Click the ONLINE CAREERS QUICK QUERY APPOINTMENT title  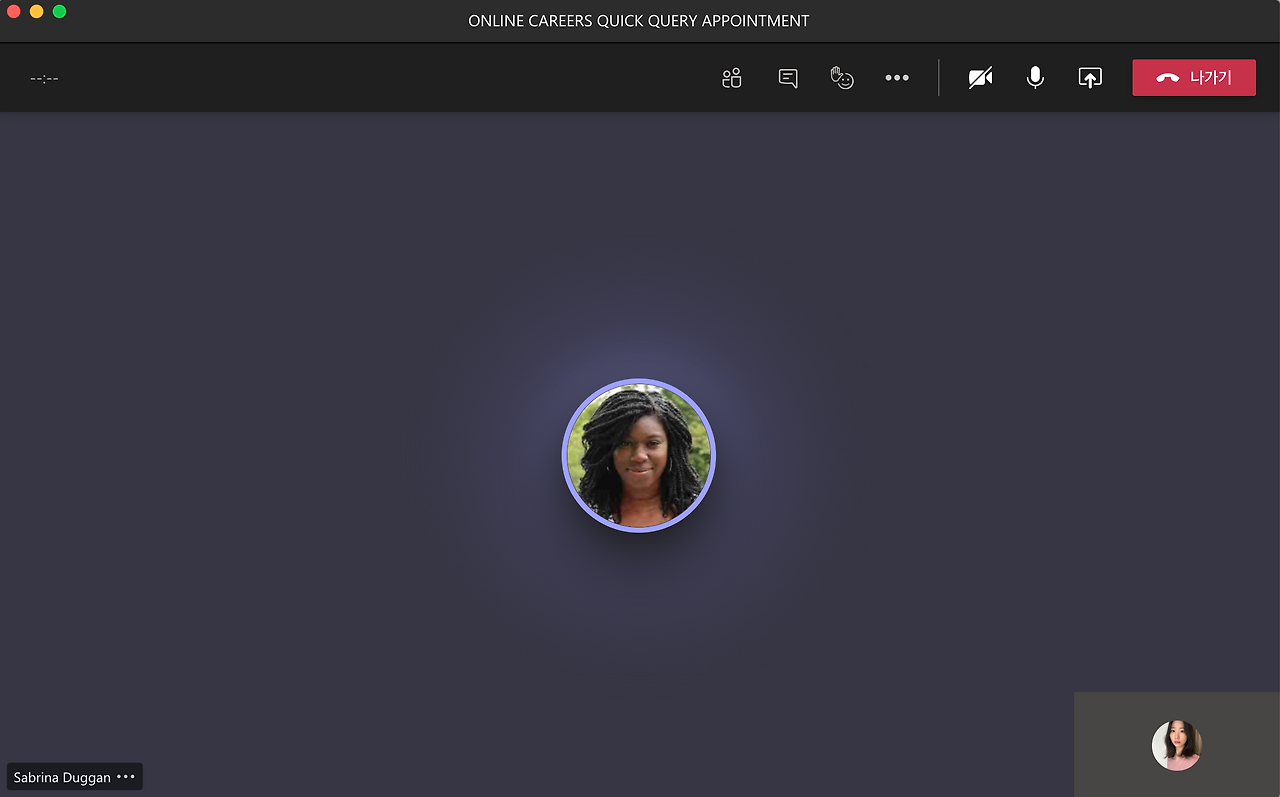click(639, 20)
